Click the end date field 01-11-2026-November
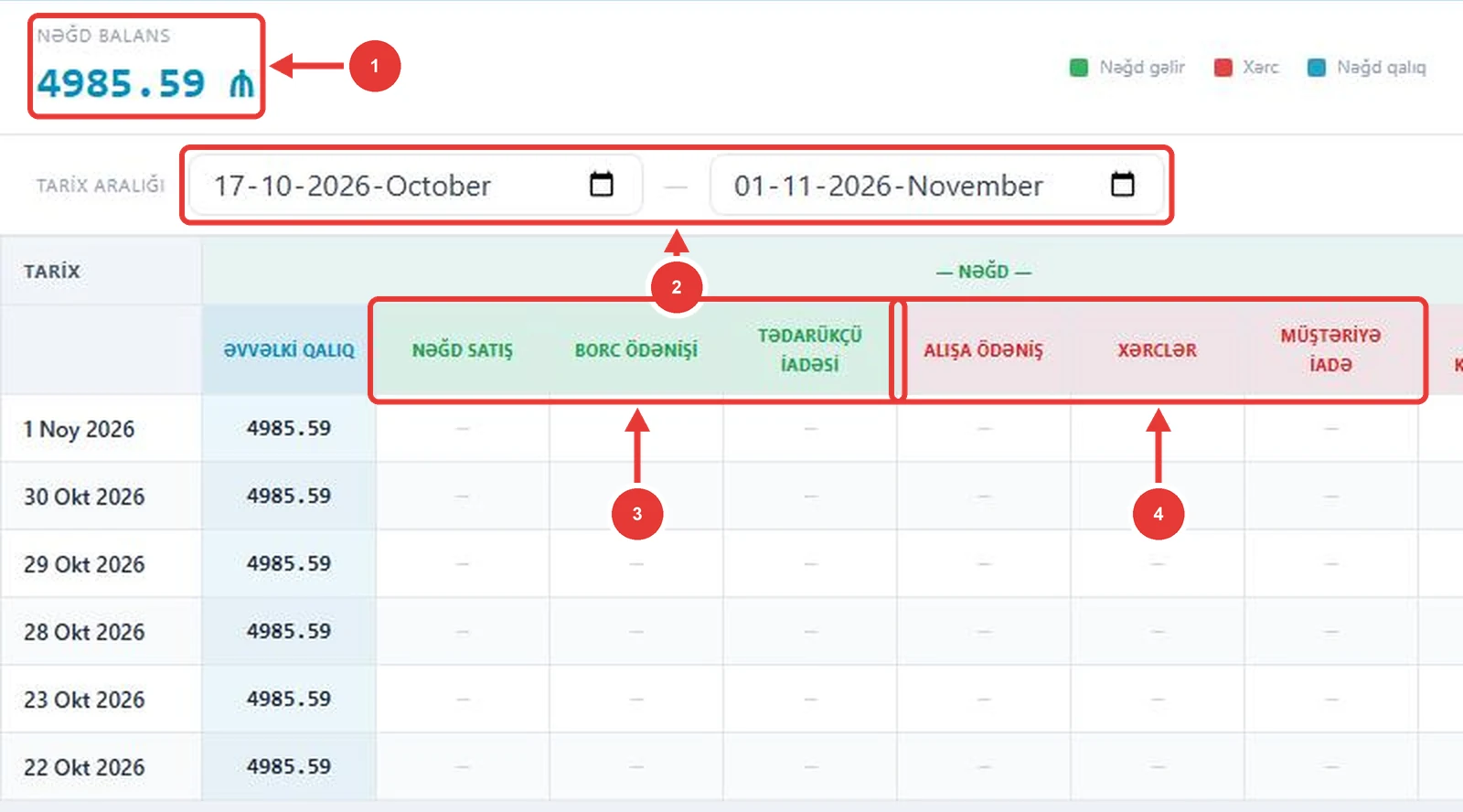The image size is (1463, 812). pos(937,185)
